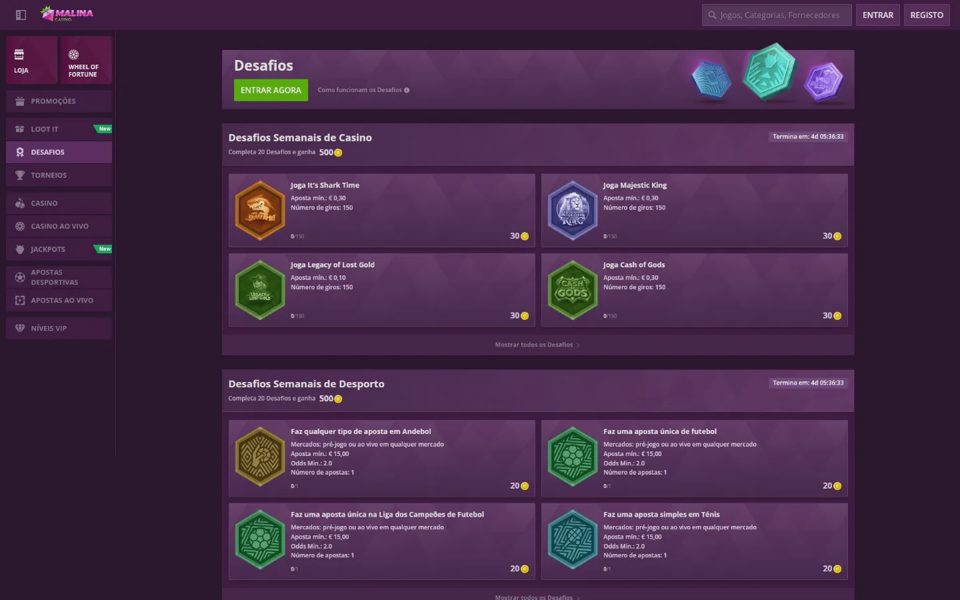Click the Cash of Gods hexagon badge
Viewport: 960px width, 600px height.
point(572,290)
